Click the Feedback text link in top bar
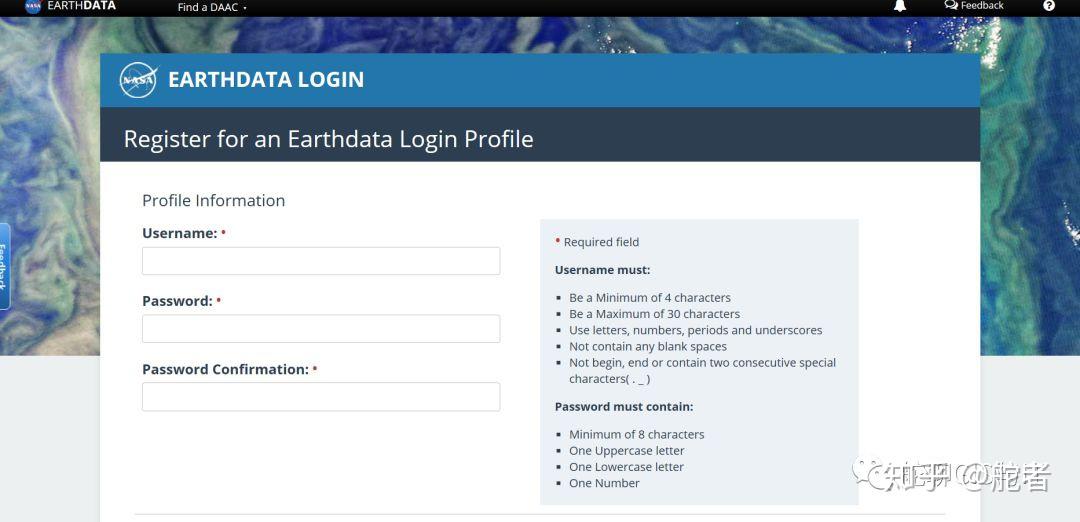 pos(982,6)
